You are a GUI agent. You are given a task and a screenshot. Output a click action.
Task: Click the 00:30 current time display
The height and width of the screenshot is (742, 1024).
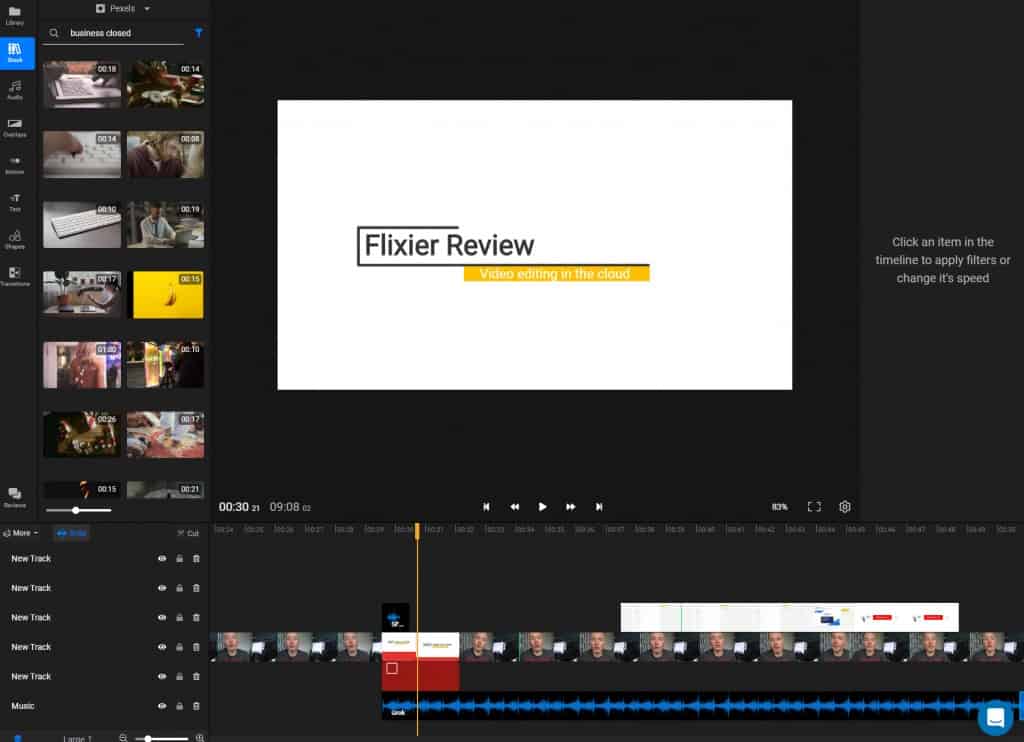pyautogui.click(x=239, y=507)
